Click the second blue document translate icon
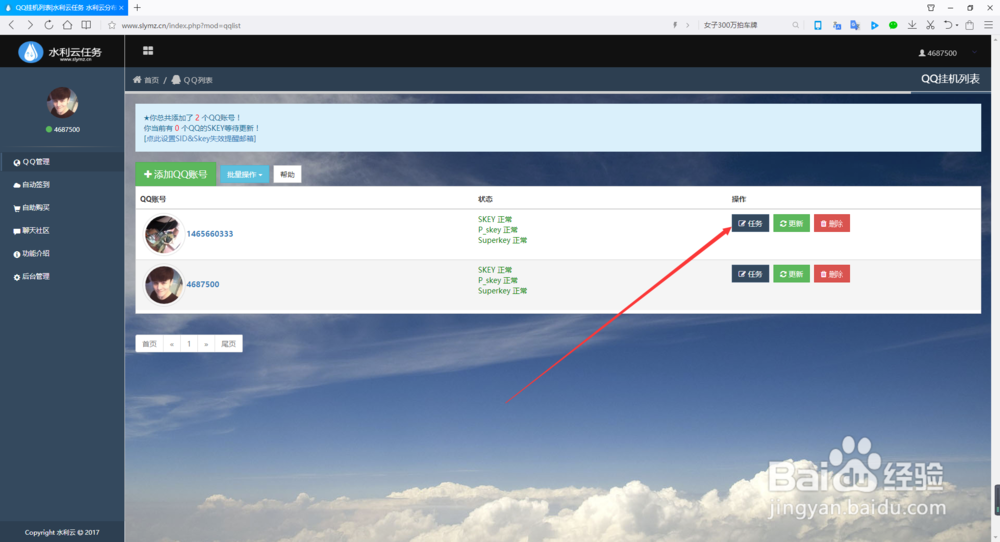The height and width of the screenshot is (542, 1000). pos(855,26)
